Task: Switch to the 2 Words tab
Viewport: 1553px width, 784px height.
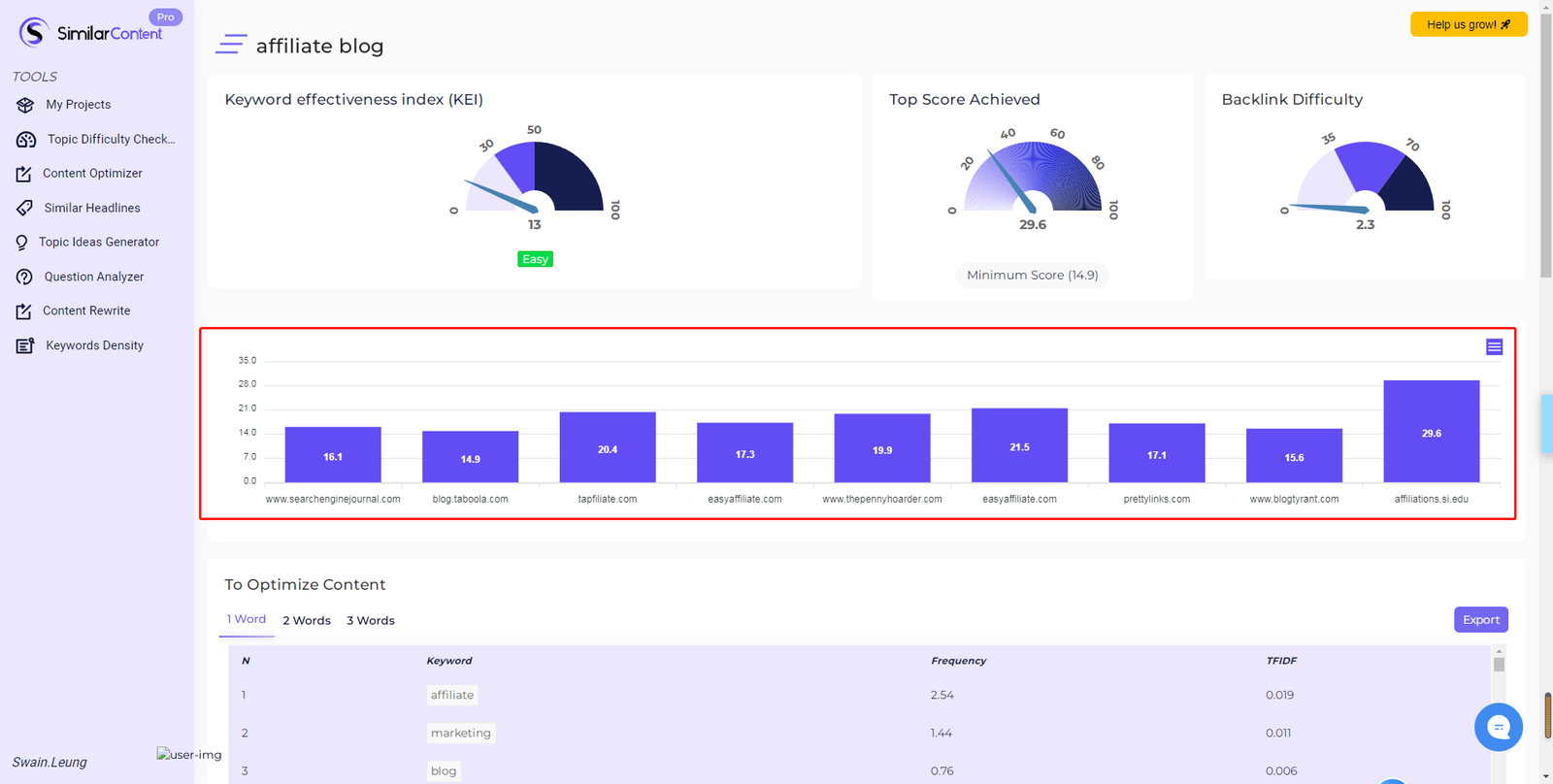Action: (x=307, y=620)
